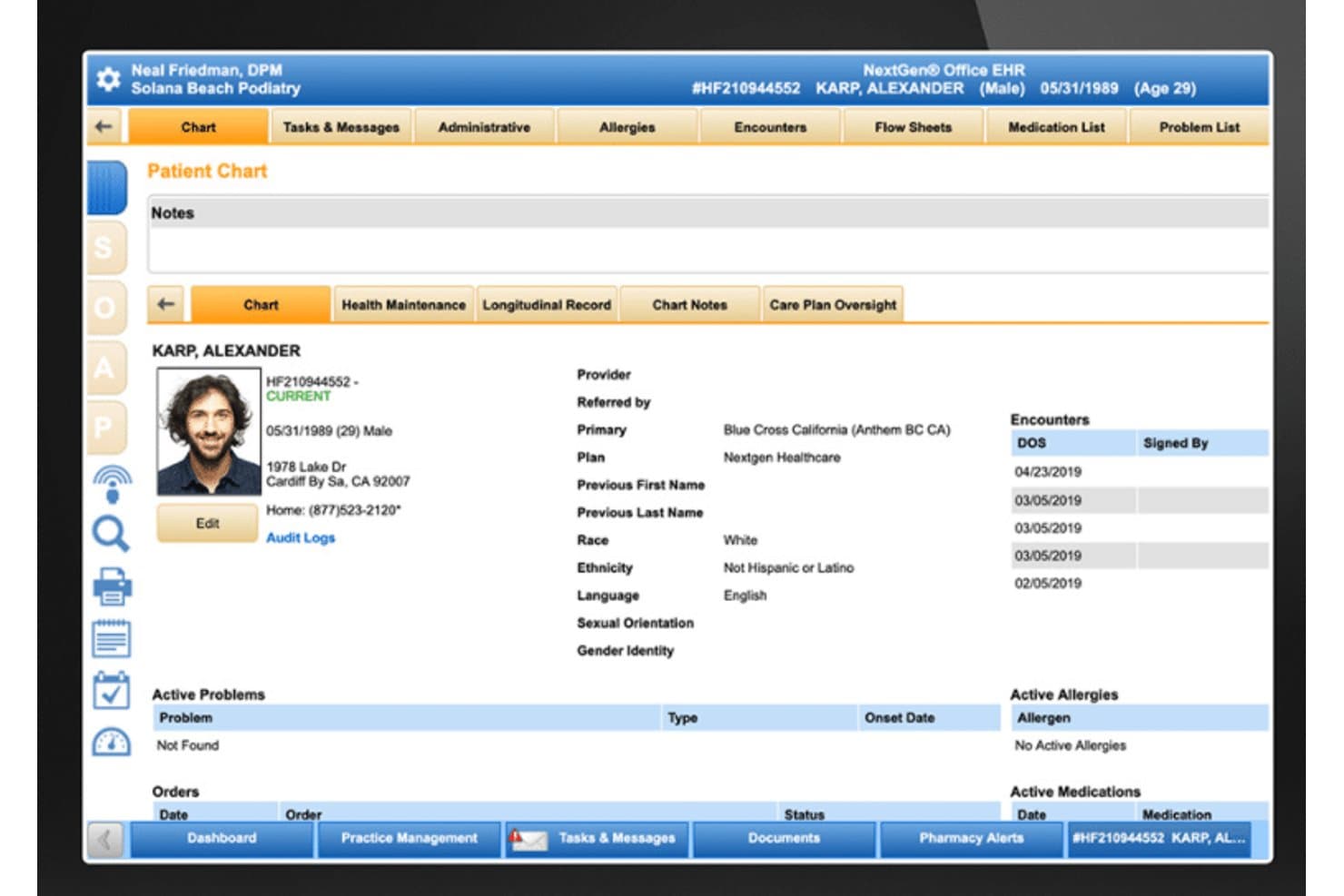Select the 04/23/2019 encounter row
The height and width of the screenshot is (896, 1344).
1140,472
